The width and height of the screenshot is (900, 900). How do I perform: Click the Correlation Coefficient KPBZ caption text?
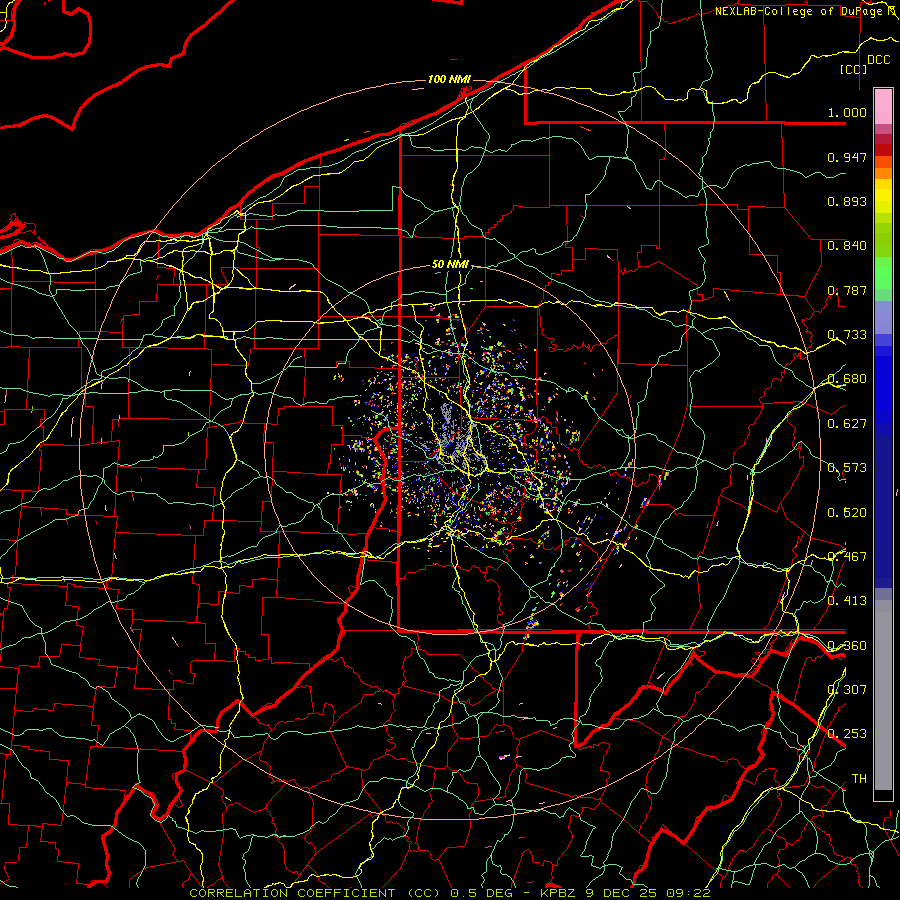pos(450,893)
